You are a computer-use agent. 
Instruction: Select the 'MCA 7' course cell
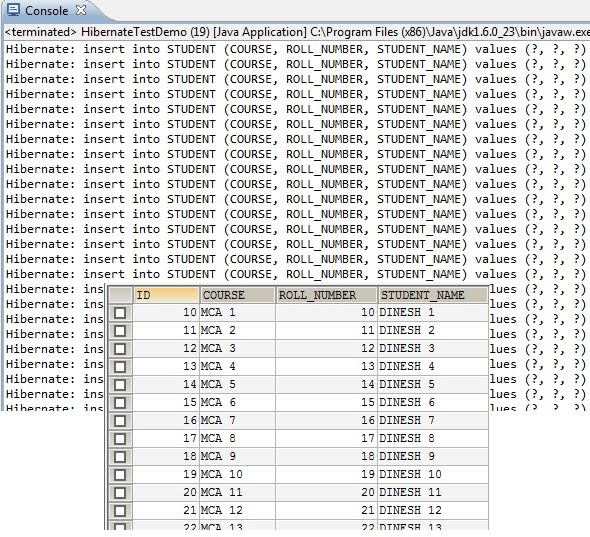tap(237, 421)
